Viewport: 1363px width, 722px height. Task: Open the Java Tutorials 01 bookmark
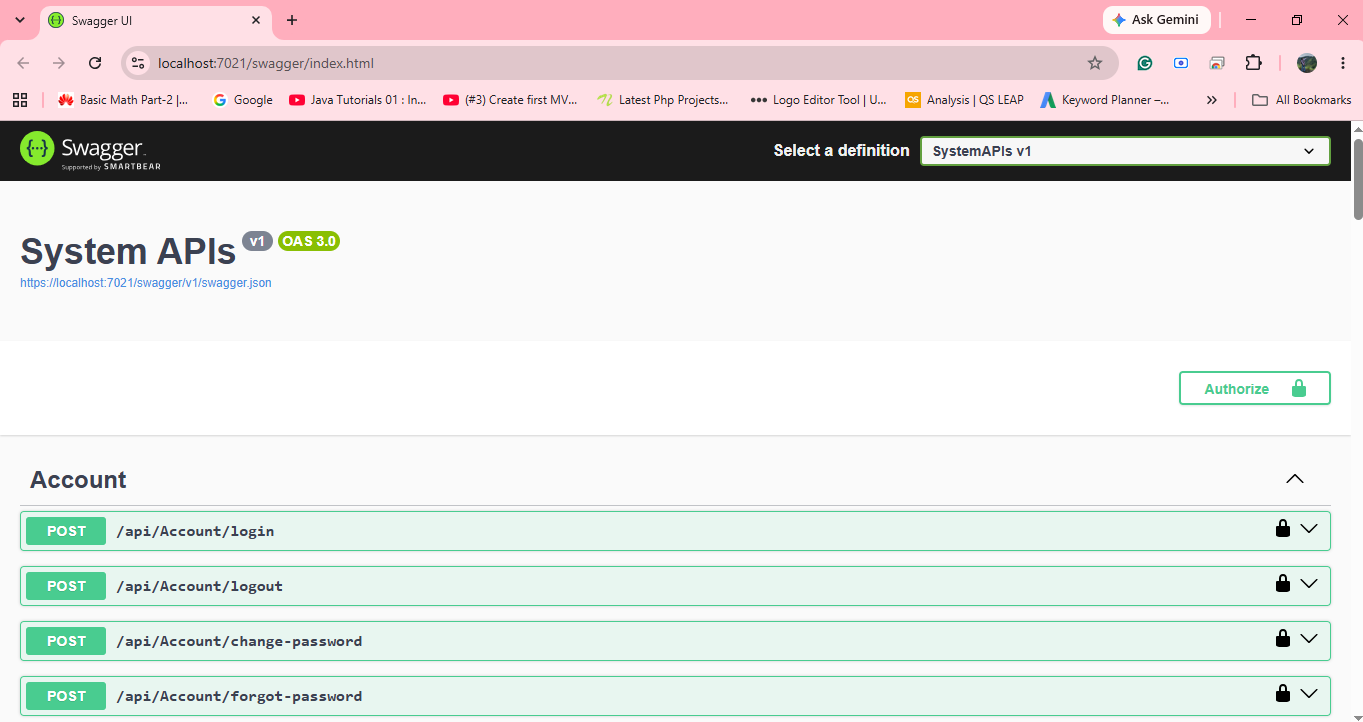[358, 100]
